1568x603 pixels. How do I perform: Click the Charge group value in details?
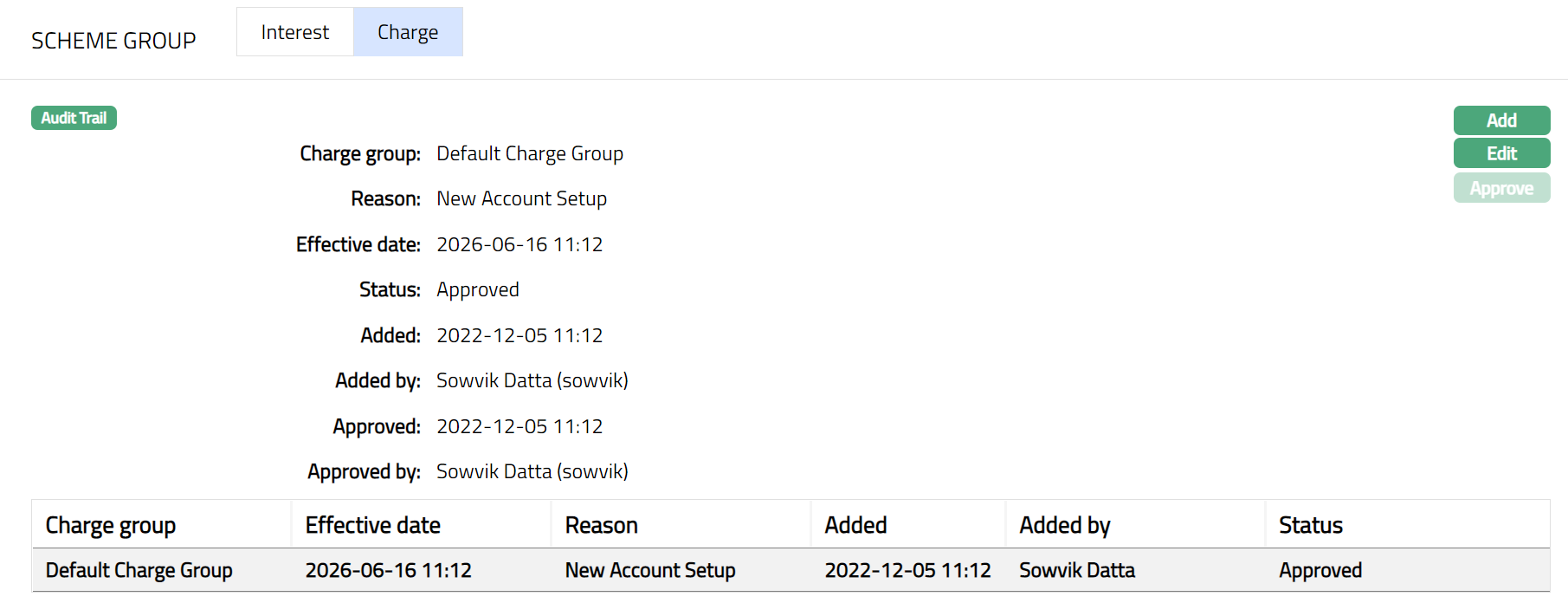coord(529,153)
